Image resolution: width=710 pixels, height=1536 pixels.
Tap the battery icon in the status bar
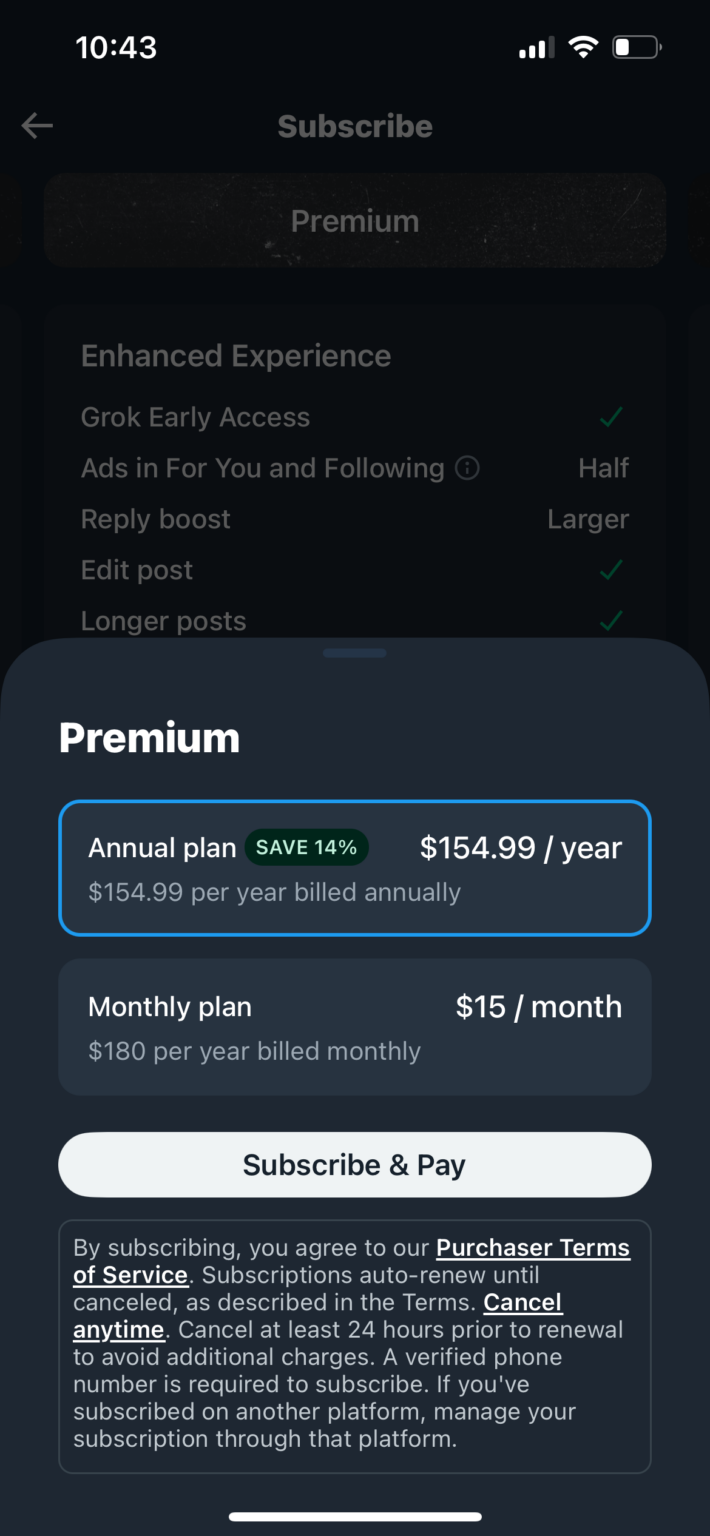[x=636, y=46]
